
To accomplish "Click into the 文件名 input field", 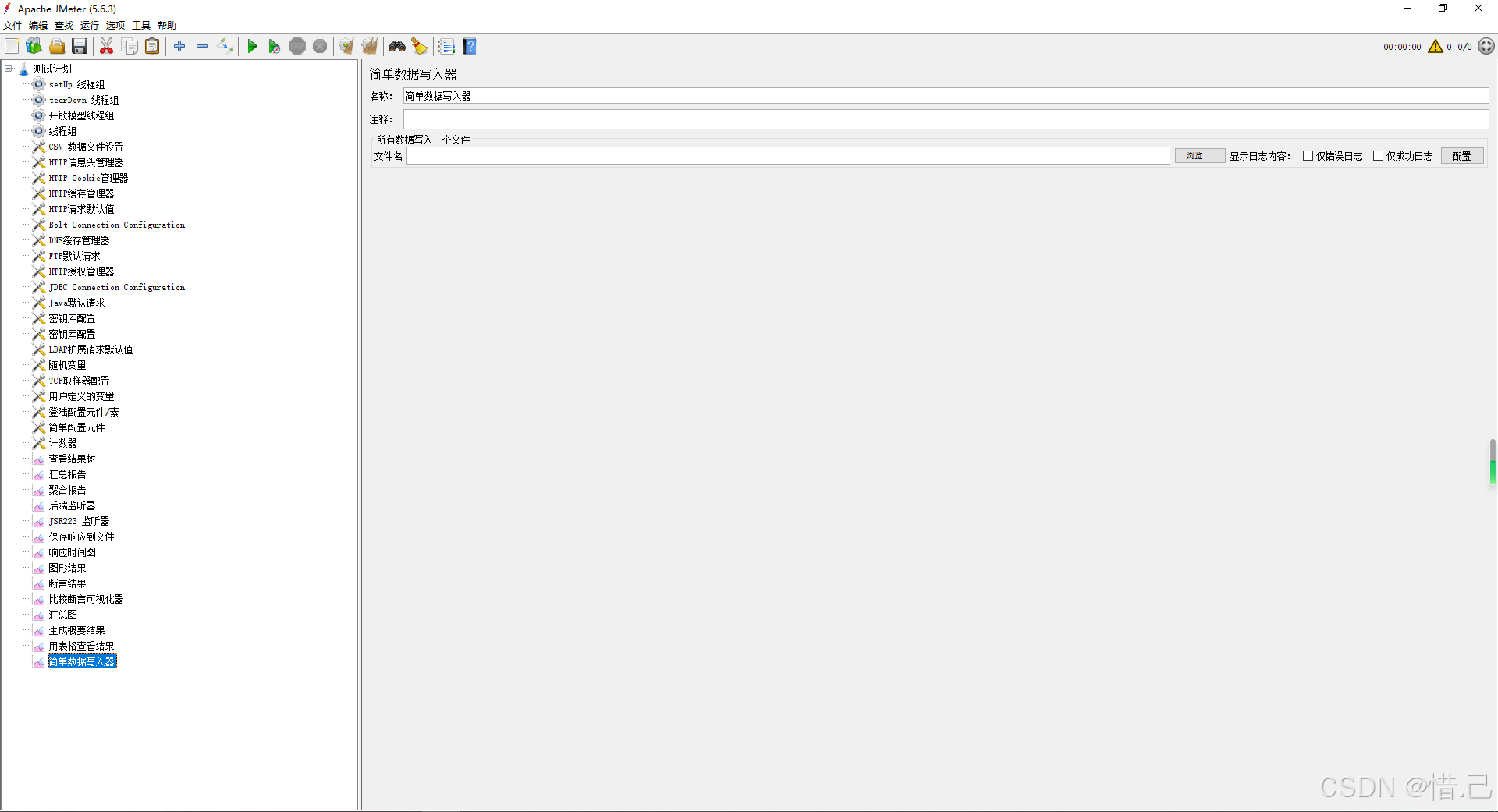I will (x=788, y=156).
